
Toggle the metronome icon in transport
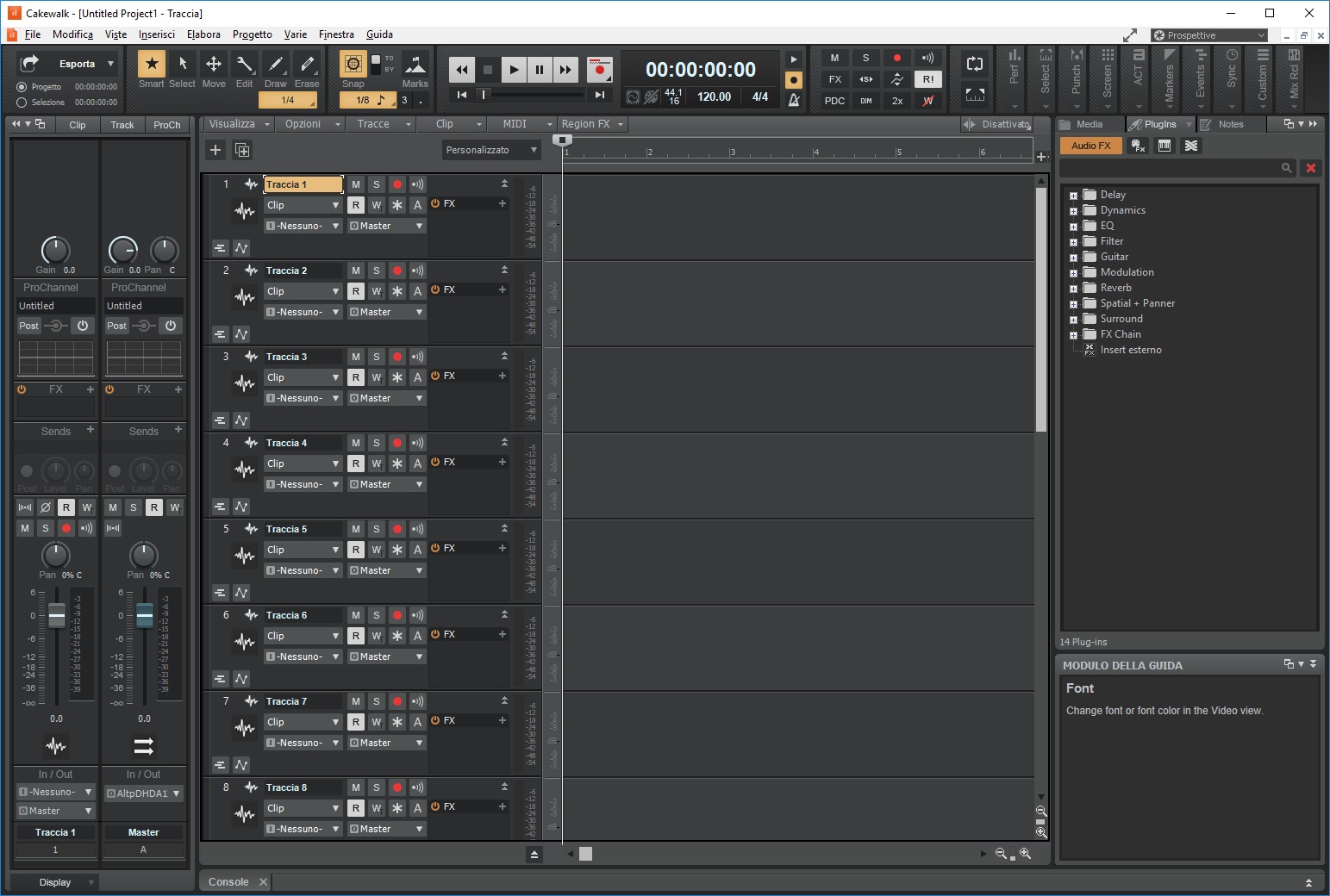[x=794, y=100]
